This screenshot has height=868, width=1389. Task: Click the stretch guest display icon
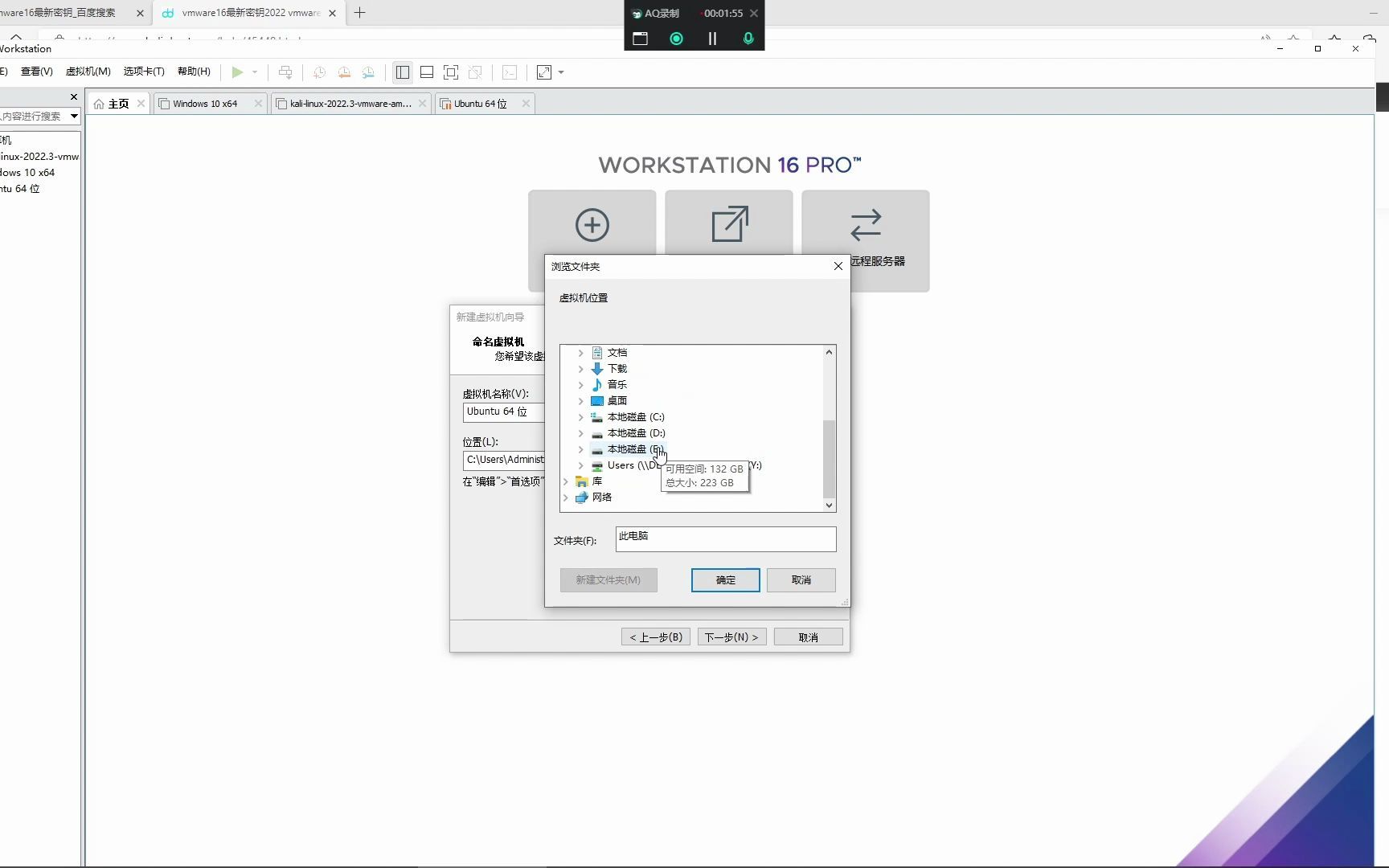544,72
